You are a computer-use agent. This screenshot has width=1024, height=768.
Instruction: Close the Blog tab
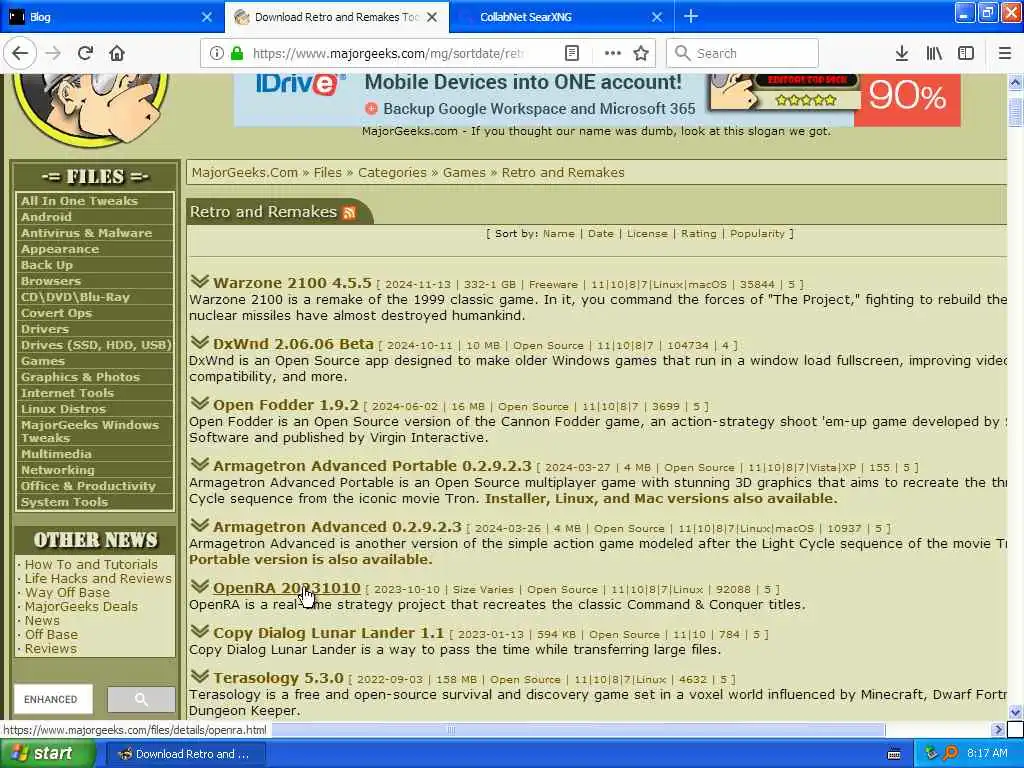pyautogui.click(x=207, y=17)
